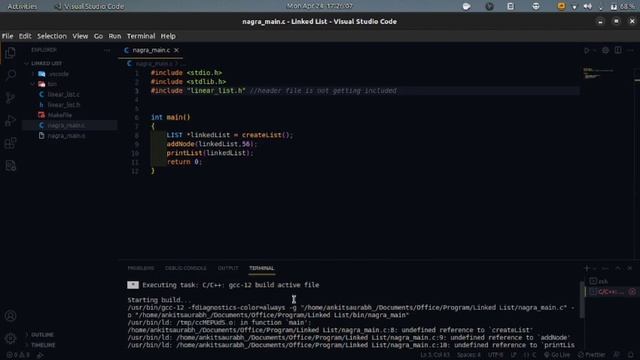Screen dimensions: 640x360
Task: Open the Terminal menu
Action: click(x=141, y=36)
